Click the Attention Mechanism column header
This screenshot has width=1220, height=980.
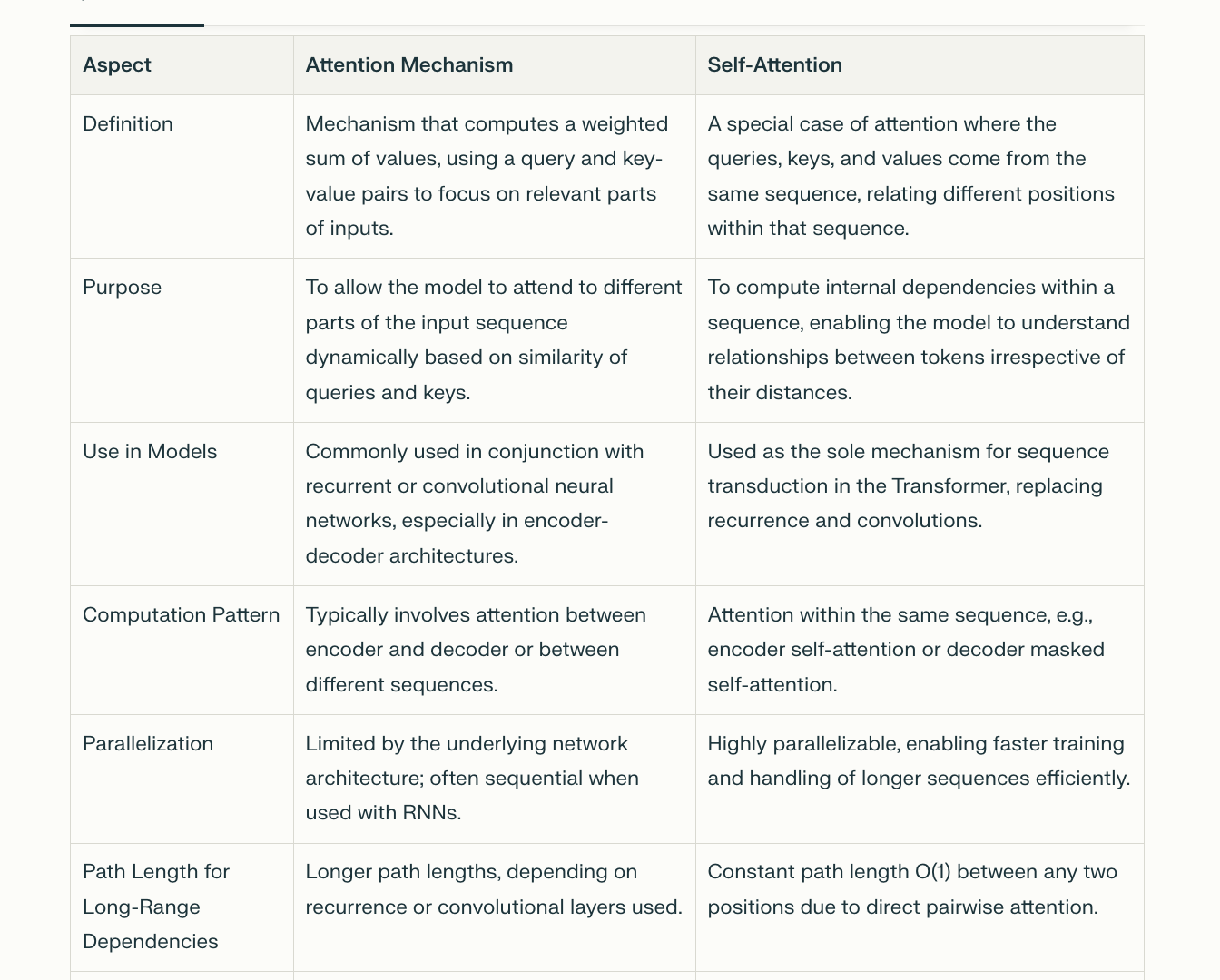pos(409,65)
